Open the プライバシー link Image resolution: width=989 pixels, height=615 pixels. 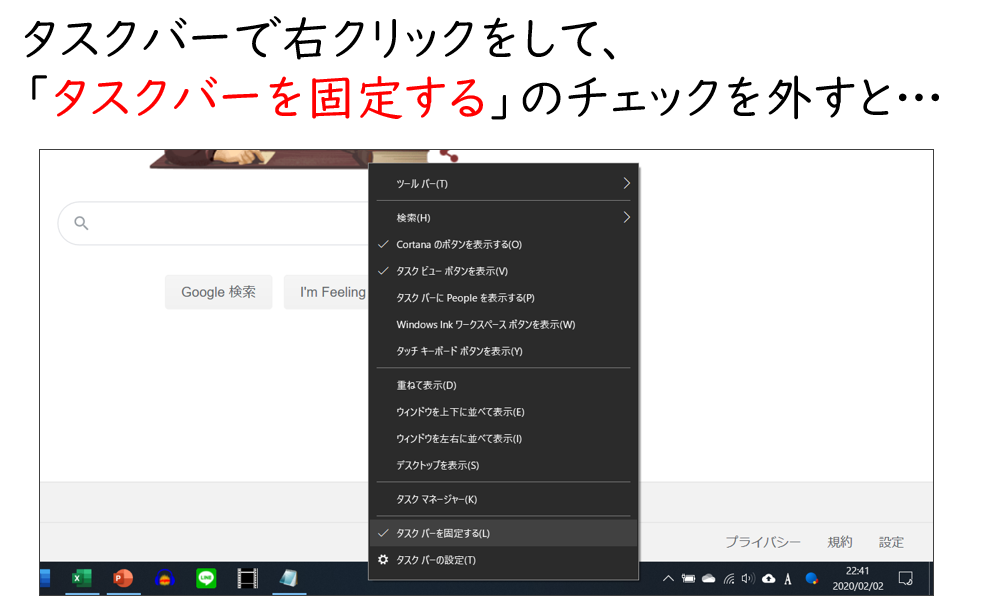(762, 542)
